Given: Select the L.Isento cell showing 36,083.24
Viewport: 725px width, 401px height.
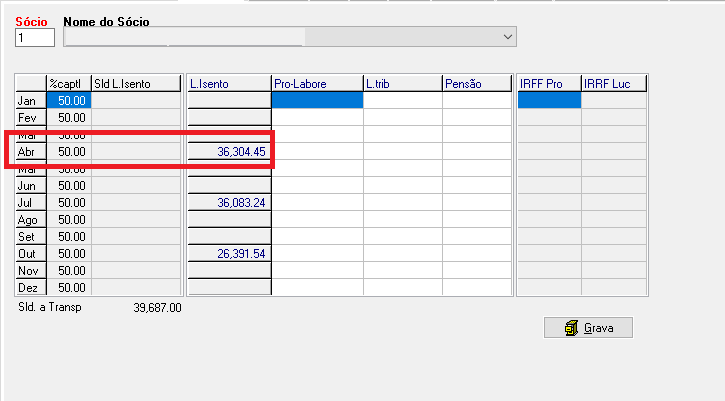Looking at the screenshot, I should 229,202.
